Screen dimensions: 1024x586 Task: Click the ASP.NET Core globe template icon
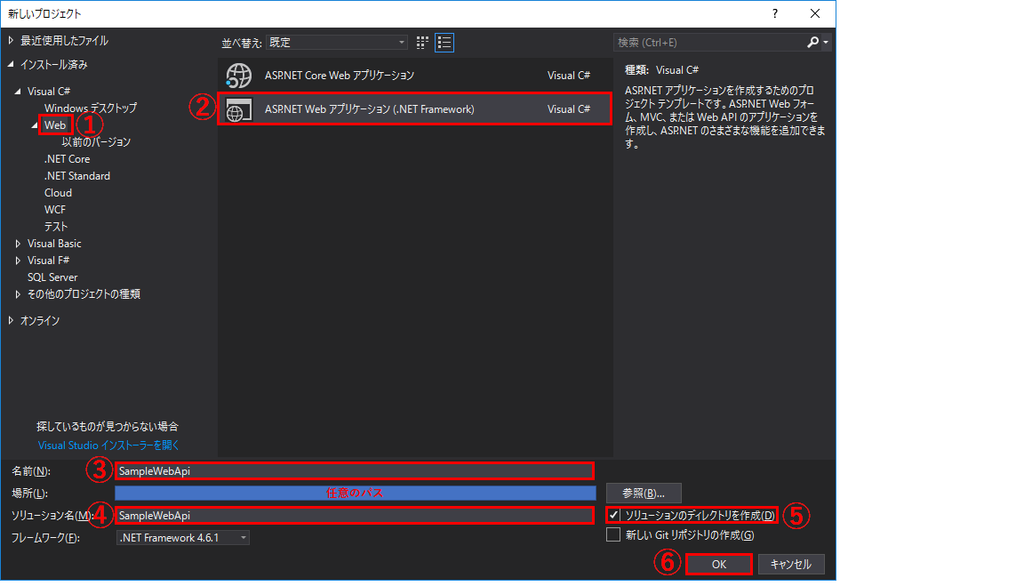click(x=239, y=76)
